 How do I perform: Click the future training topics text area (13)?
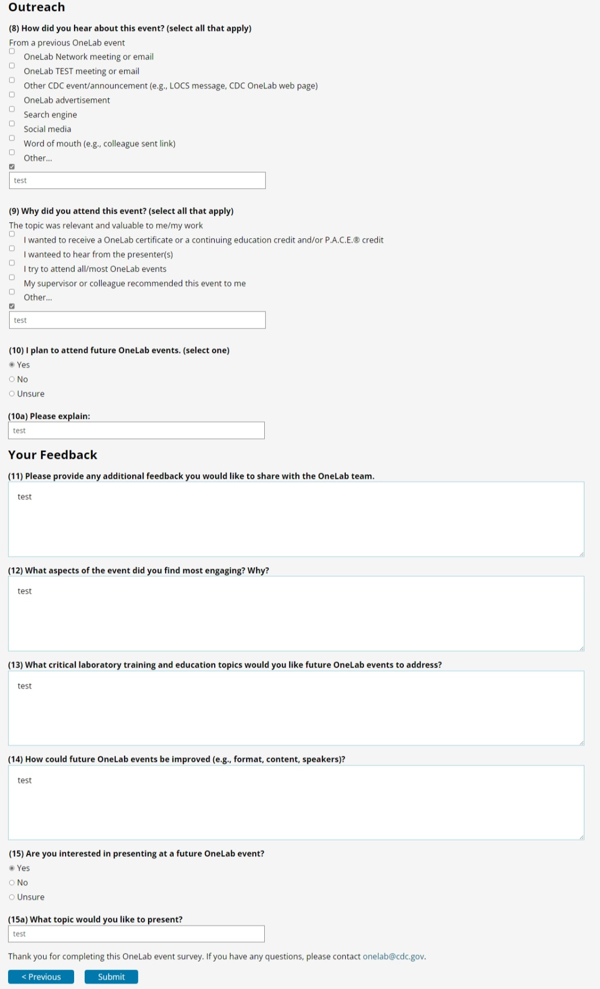(295, 707)
